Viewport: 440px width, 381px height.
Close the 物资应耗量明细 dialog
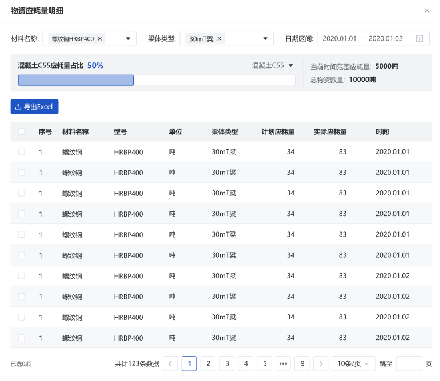coord(427,11)
